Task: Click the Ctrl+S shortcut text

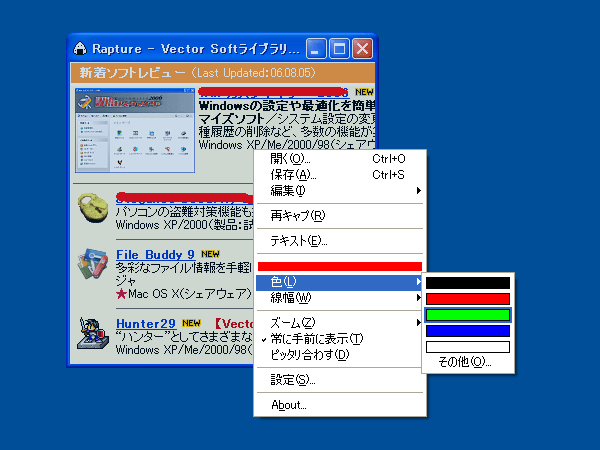Action: 388,175
